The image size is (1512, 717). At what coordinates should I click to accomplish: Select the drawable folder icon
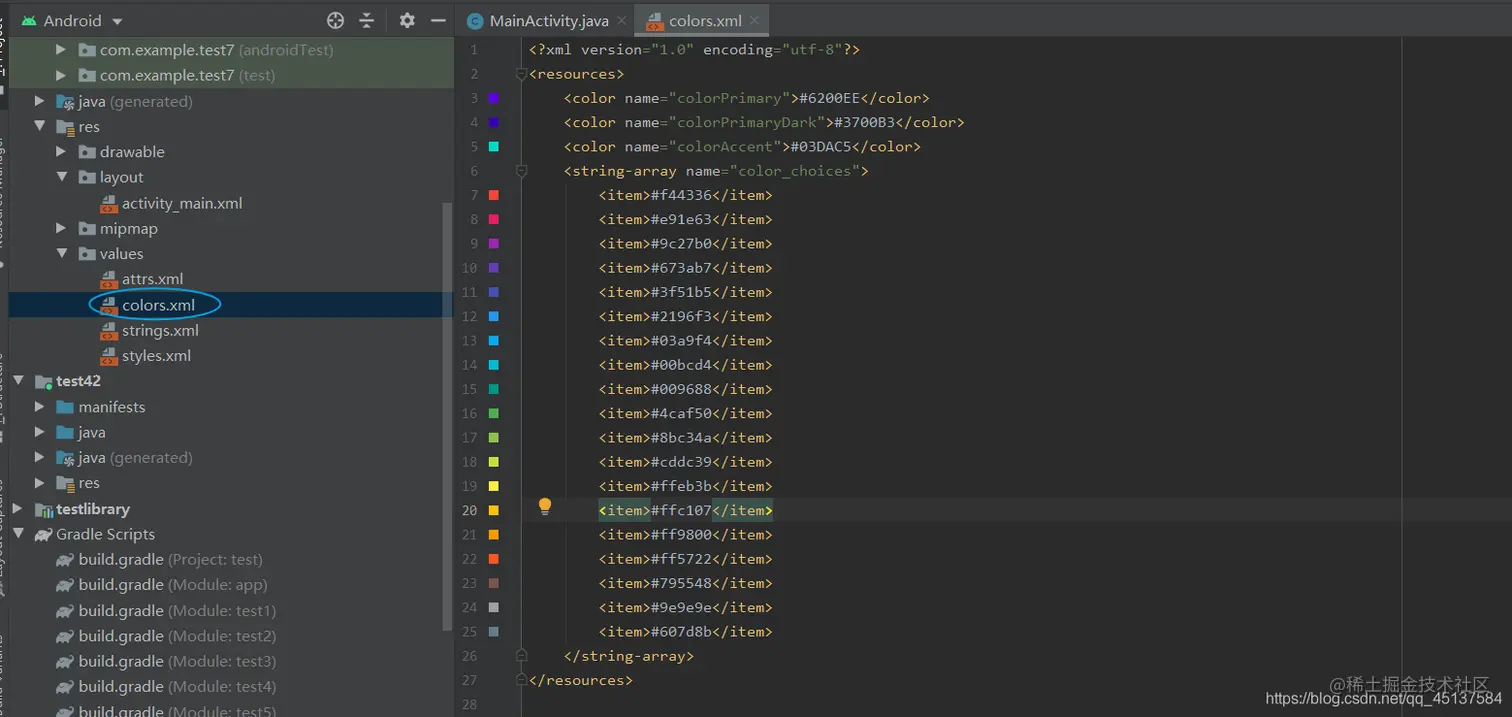(x=87, y=152)
